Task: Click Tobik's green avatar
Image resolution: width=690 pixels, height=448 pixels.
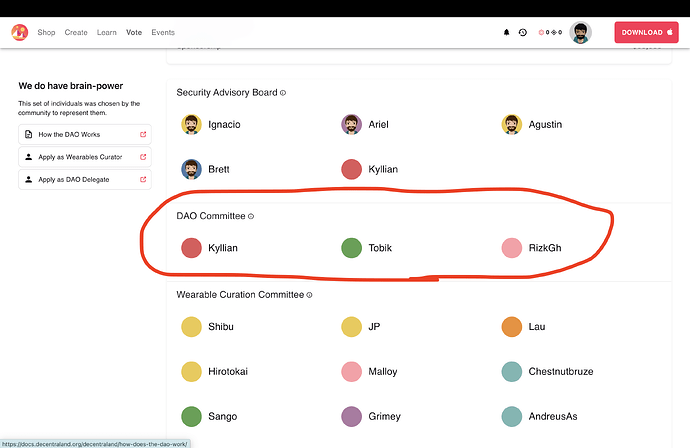Action: 352,248
